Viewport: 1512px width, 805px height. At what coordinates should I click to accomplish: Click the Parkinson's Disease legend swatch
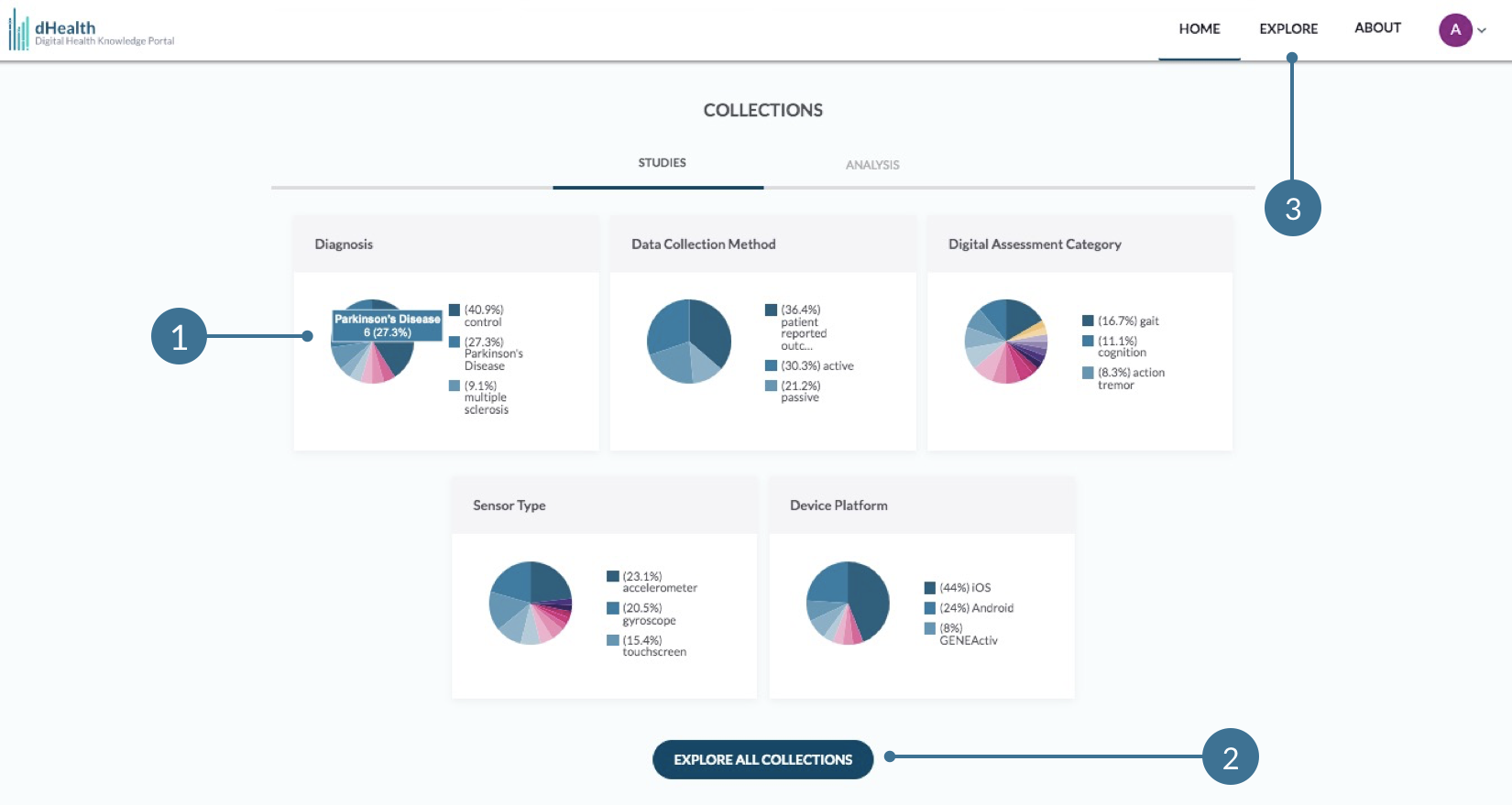click(455, 342)
